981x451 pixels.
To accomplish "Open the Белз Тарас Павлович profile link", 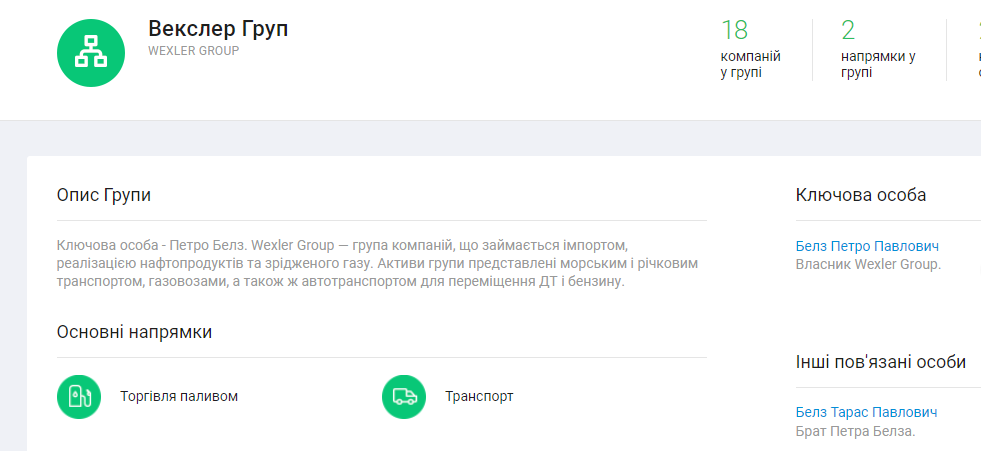I will [866, 412].
